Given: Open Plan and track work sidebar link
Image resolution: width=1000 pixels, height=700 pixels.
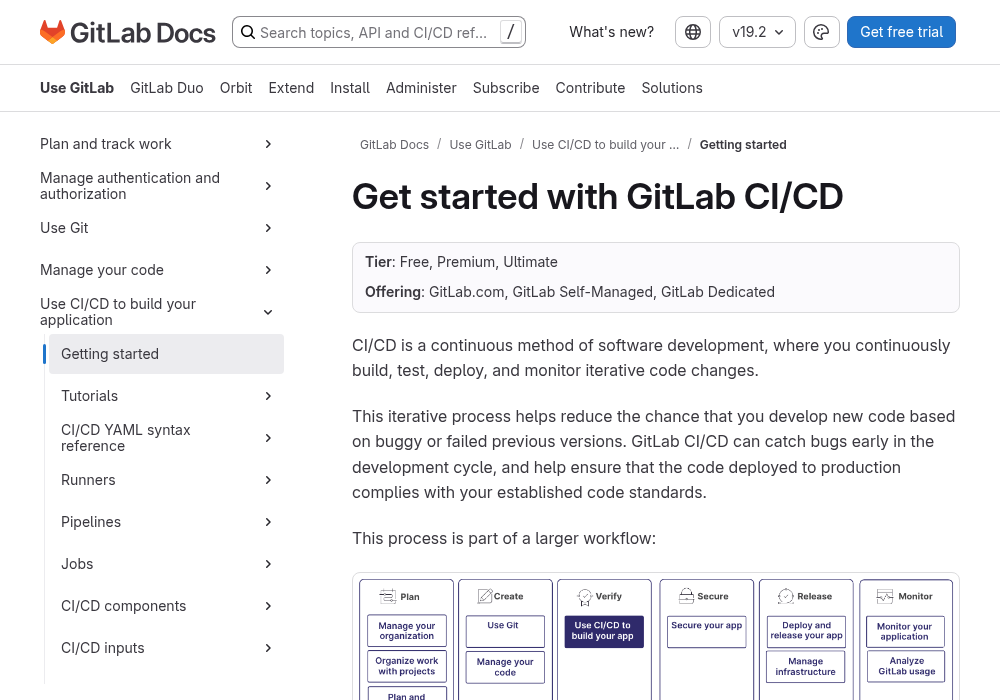Looking at the screenshot, I should click(105, 144).
